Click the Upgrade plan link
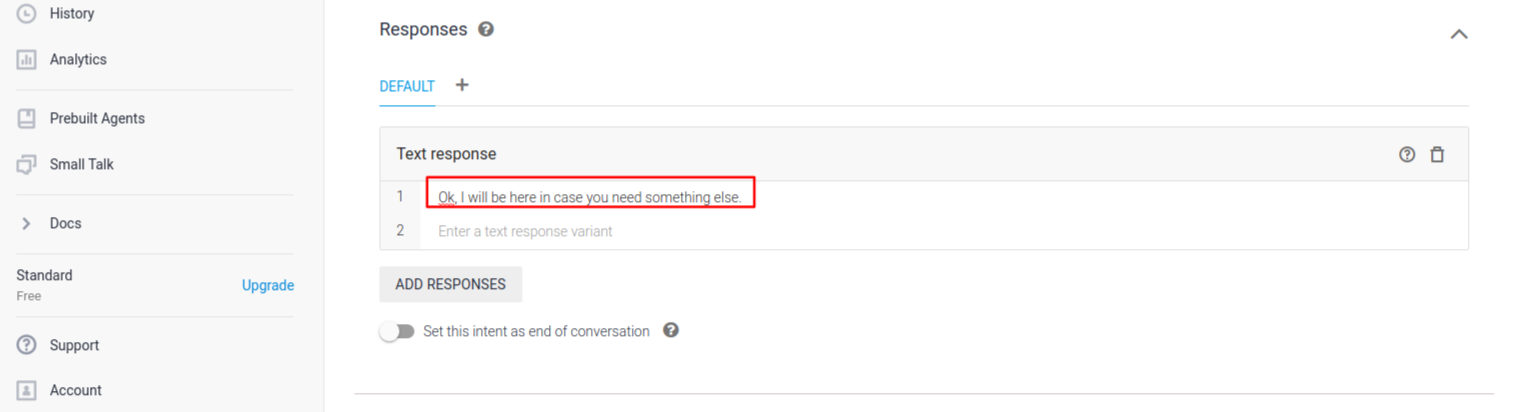This screenshot has width=1515, height=412. tap(268, 285)
